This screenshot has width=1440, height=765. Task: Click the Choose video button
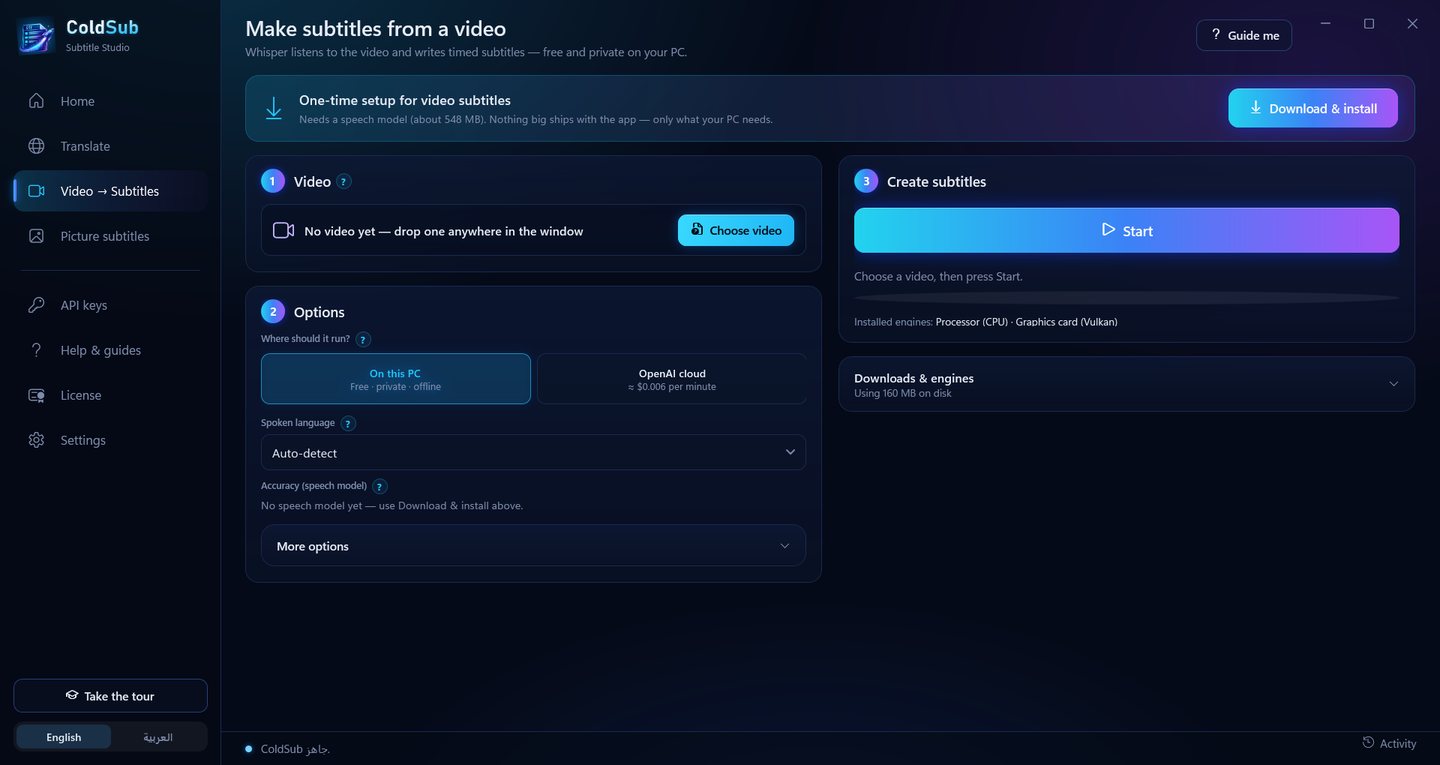pos(736,230)
